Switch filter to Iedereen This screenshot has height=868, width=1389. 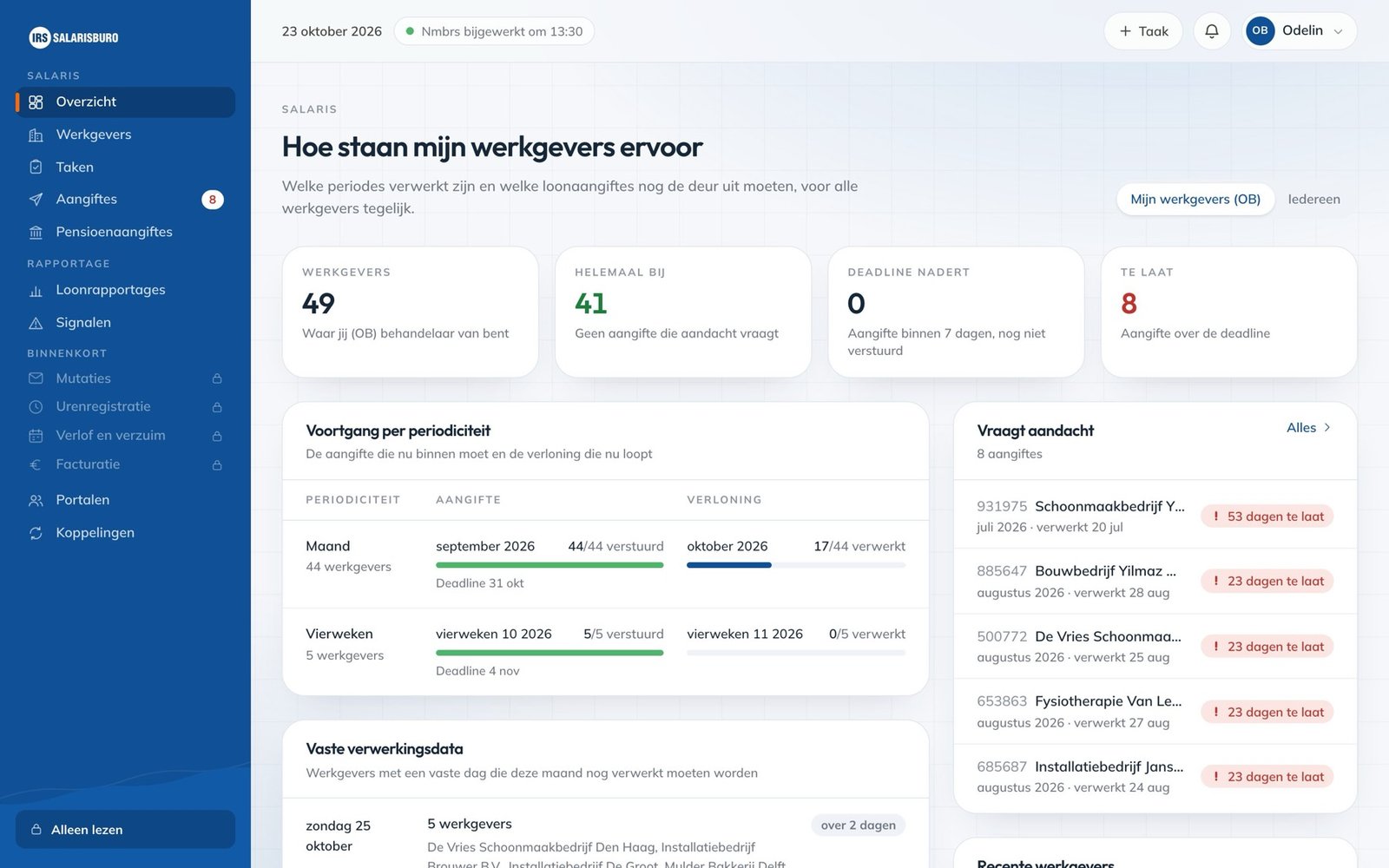1313,199
